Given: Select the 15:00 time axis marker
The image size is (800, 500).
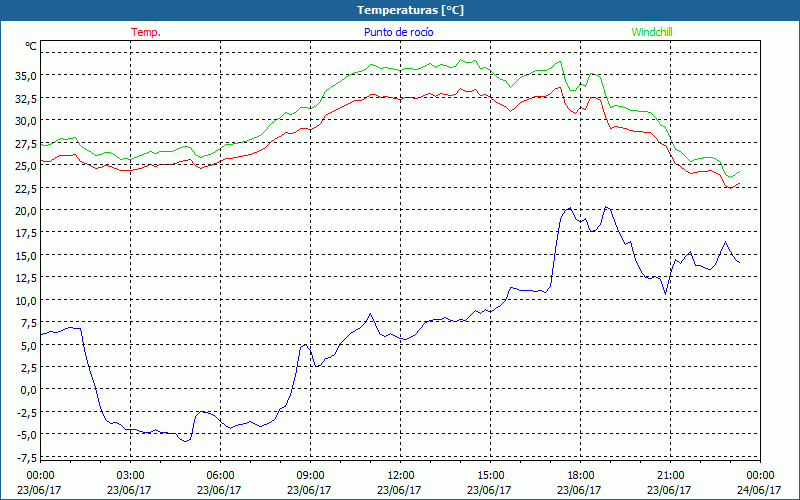Looking at the screenshot, I should [490, 475].
